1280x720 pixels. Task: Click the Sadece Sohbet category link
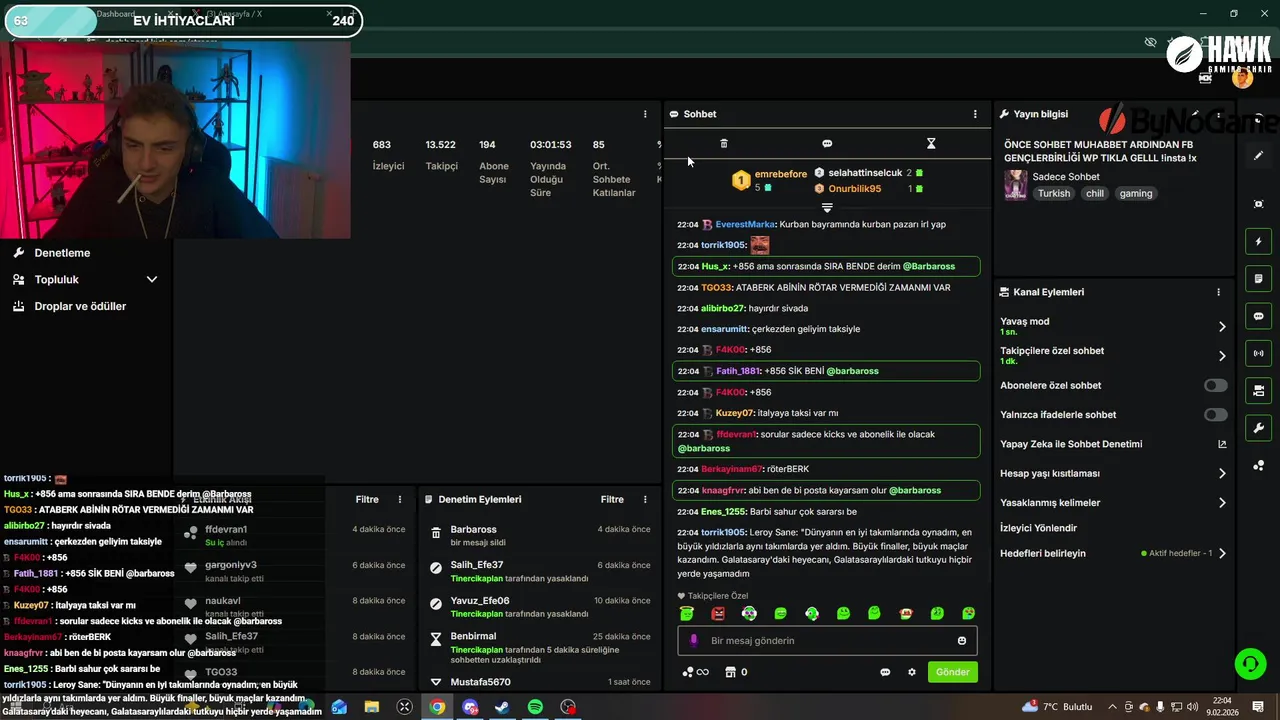tap(1066, 177)
